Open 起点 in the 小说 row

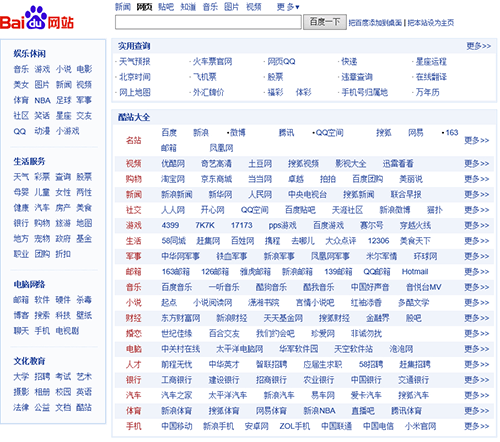(169, 303)
